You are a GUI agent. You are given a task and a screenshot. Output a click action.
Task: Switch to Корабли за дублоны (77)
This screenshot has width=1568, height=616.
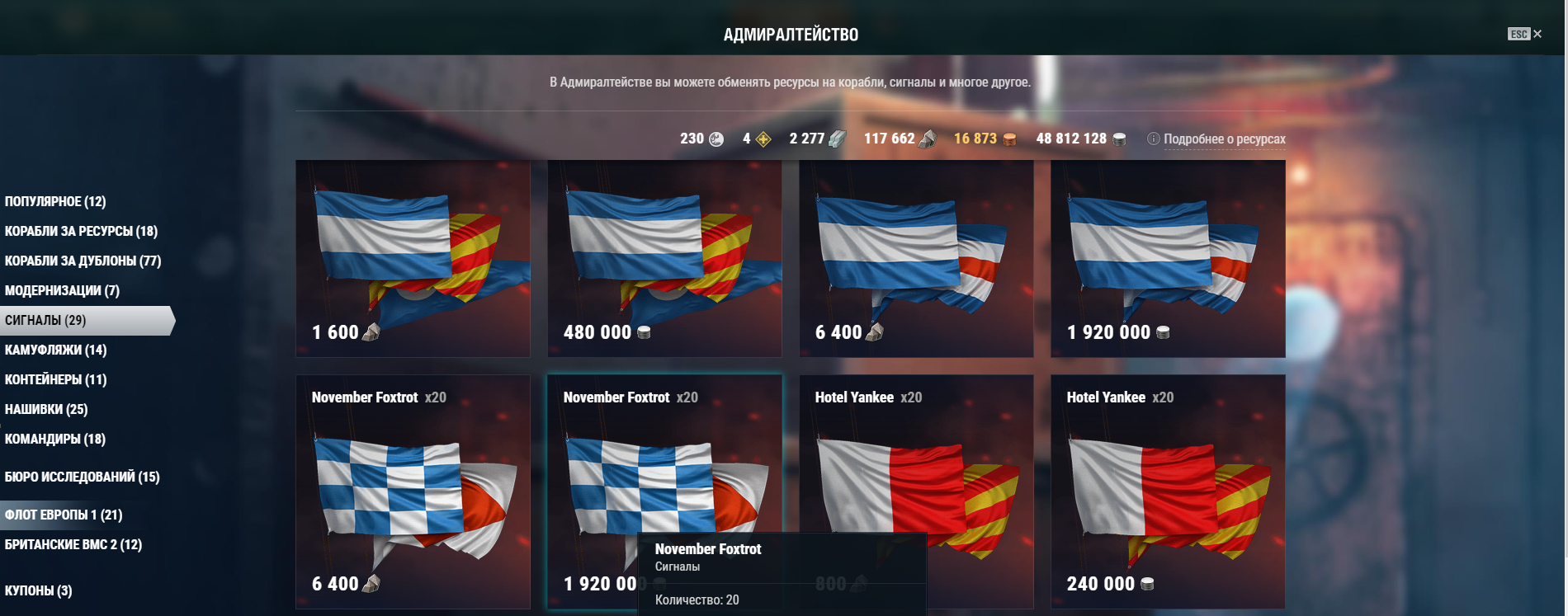pyautogui.click(x=83, y=261)
